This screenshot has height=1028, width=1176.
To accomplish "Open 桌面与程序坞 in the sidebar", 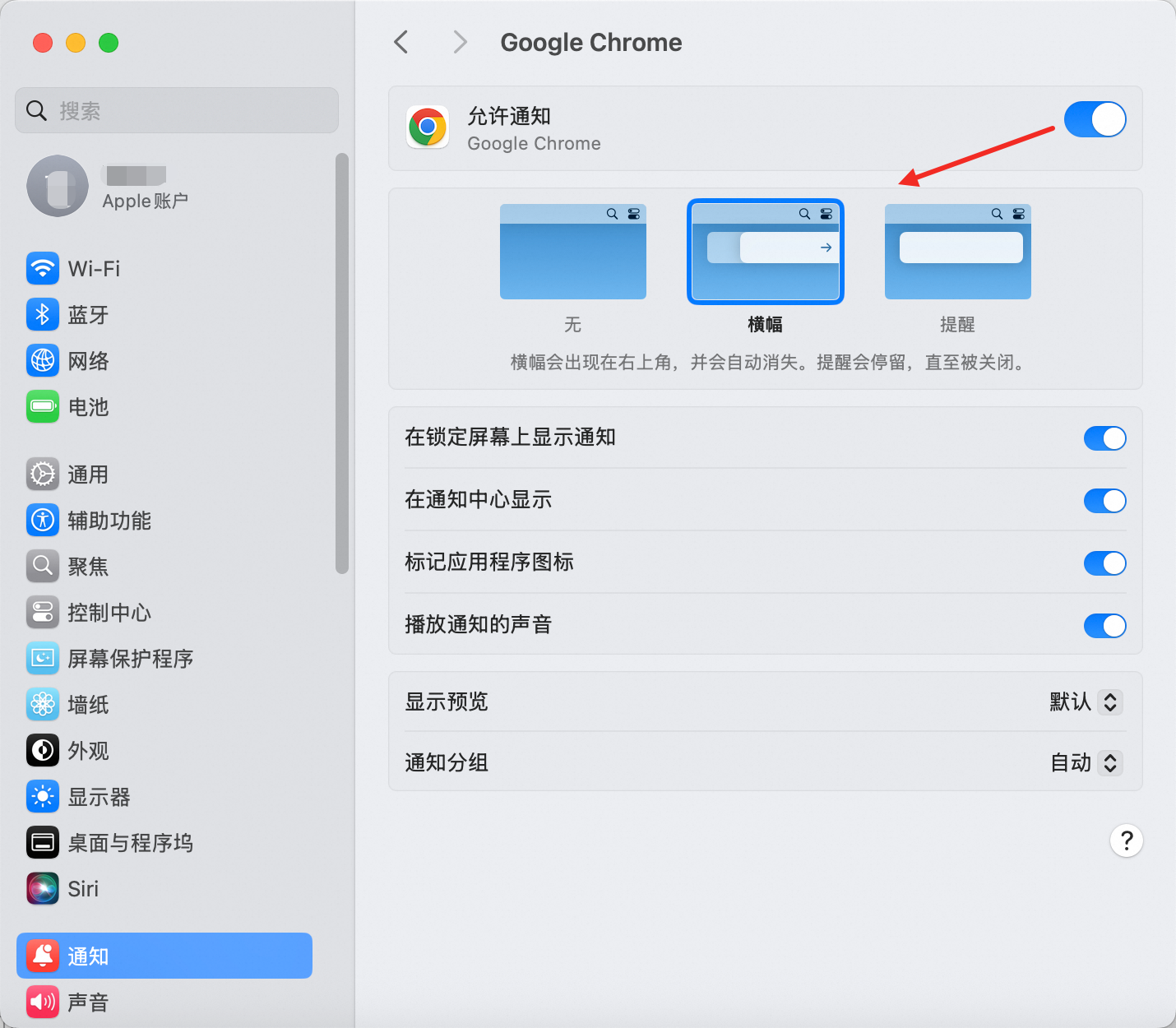I will tap(130, 843).
